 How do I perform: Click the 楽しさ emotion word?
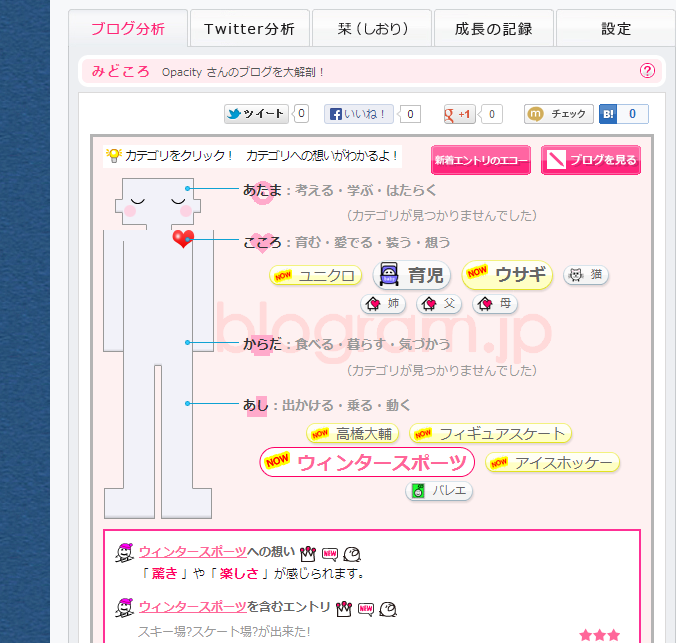click(x=239, y=573)
